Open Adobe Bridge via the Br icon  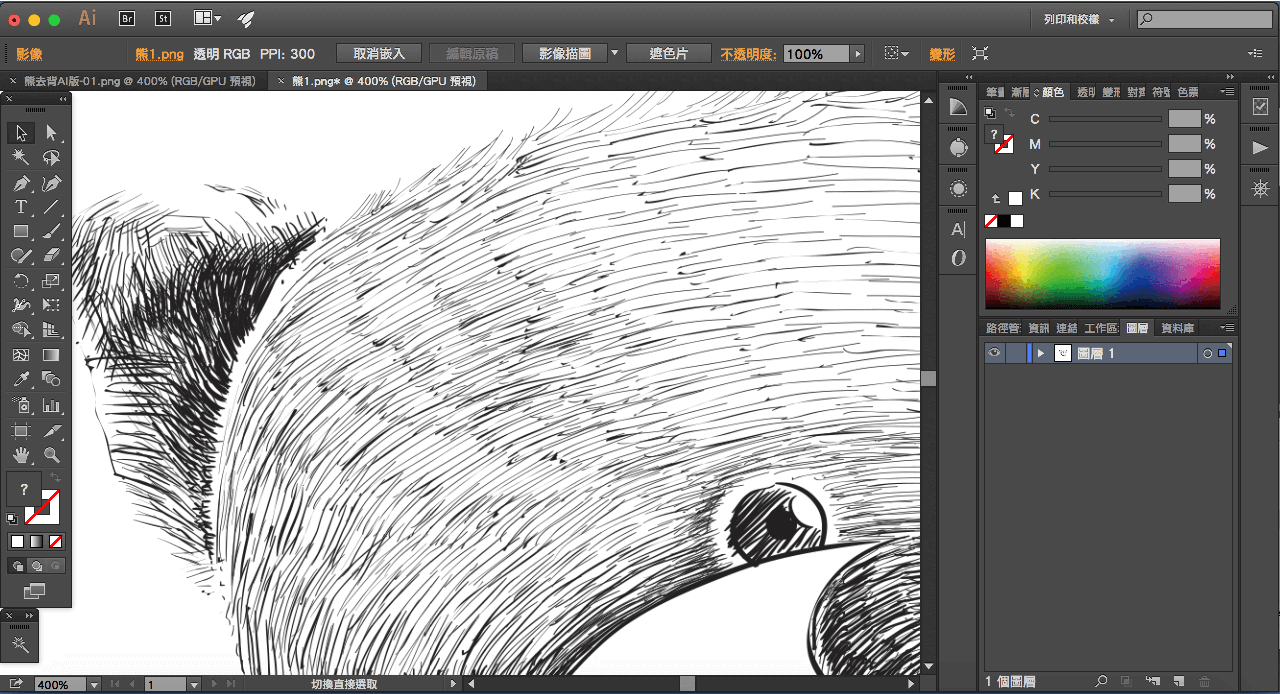coord(127,18)
